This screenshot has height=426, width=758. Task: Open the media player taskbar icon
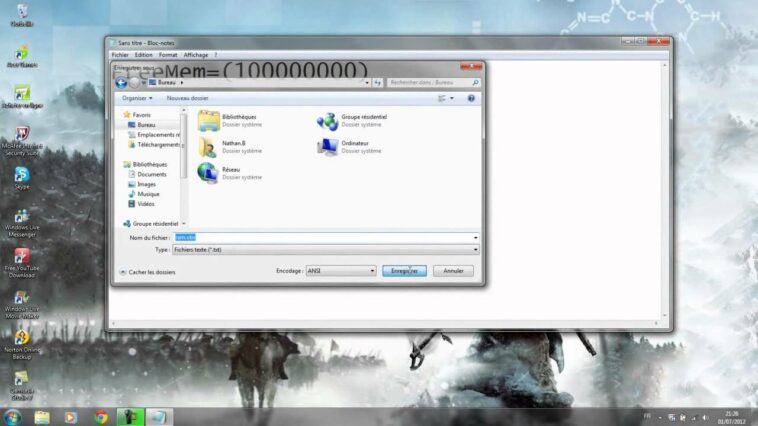(x=71, y=417)
